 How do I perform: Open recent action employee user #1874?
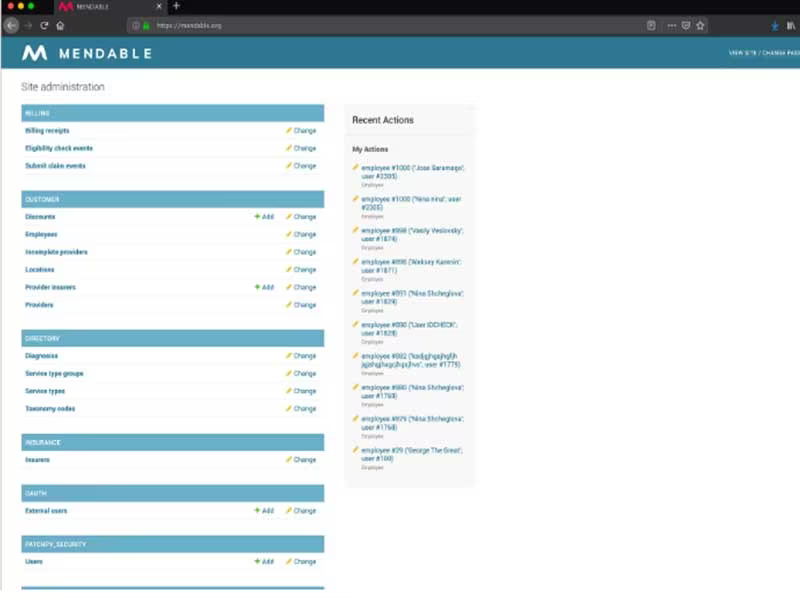[412, 235]
